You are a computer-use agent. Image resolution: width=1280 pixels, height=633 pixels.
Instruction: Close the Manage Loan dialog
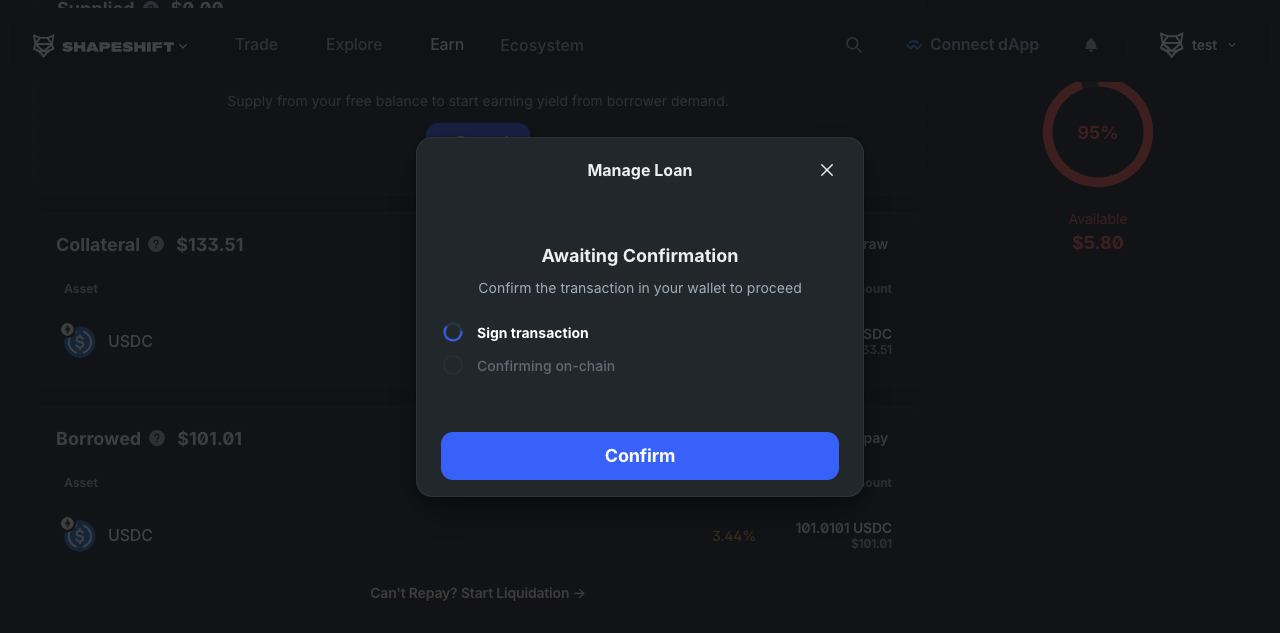[x=827, y=170]
